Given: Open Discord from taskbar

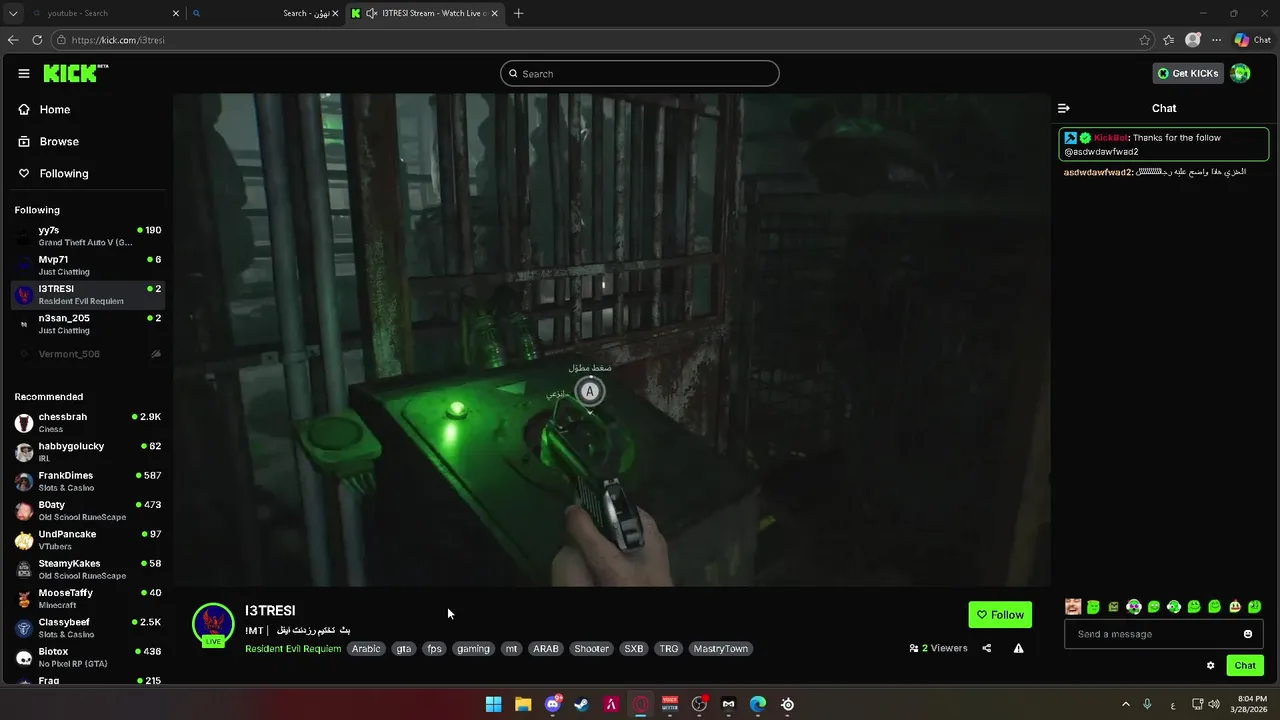Looking at the screenshot, I should pyautogui.click(x=552, y=704).
